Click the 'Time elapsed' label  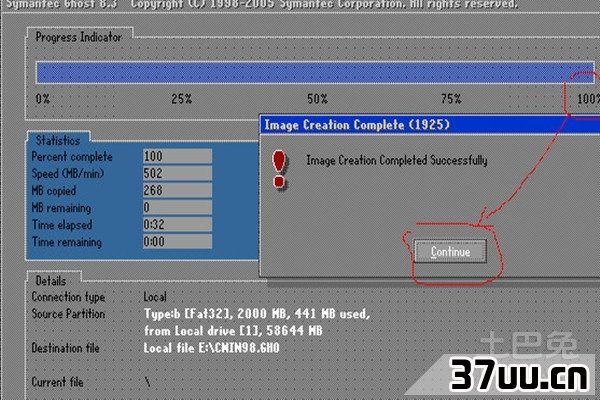click(62, 225)
